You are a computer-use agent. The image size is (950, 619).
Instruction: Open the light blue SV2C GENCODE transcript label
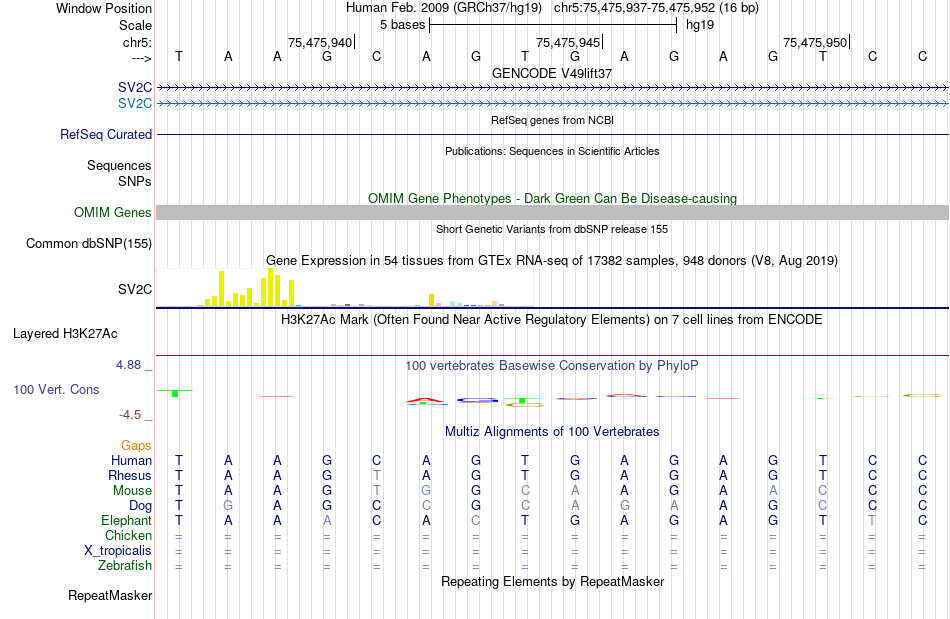click(x=135, y=104)
